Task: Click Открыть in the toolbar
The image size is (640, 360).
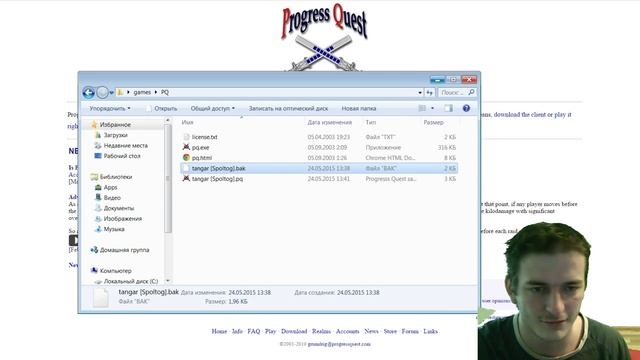Action: click(x=162, y=109)
